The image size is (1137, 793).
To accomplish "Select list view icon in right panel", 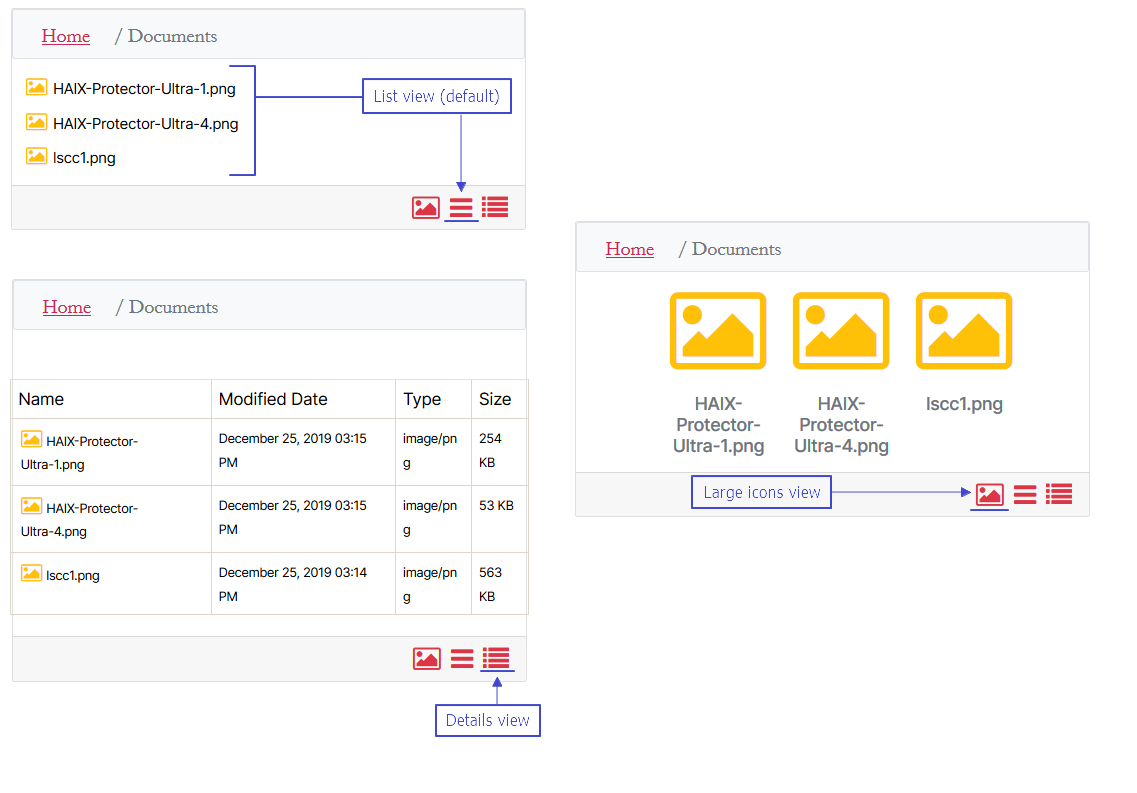I will (x=1025, y=494).
